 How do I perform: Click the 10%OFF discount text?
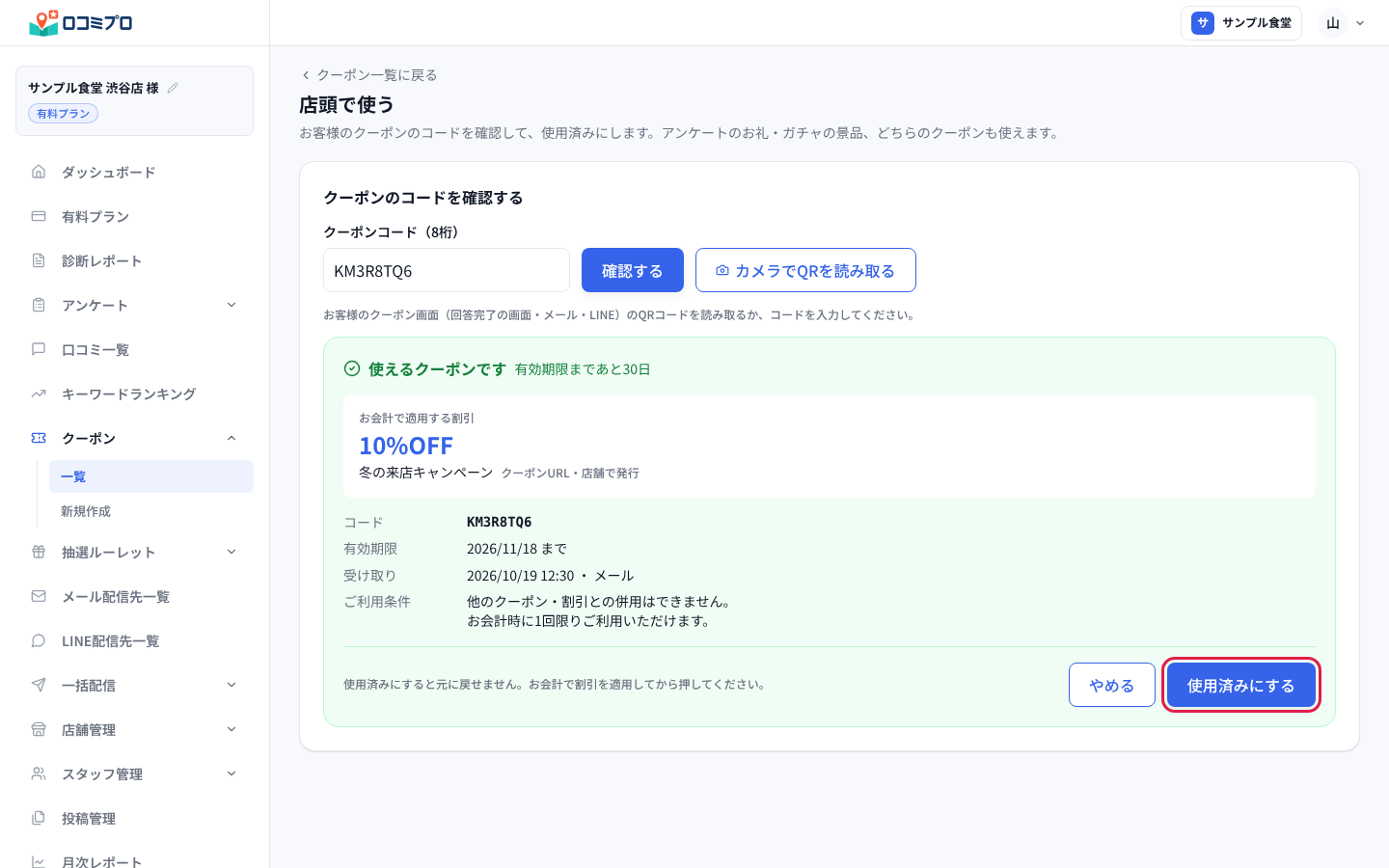coord(406,446)
